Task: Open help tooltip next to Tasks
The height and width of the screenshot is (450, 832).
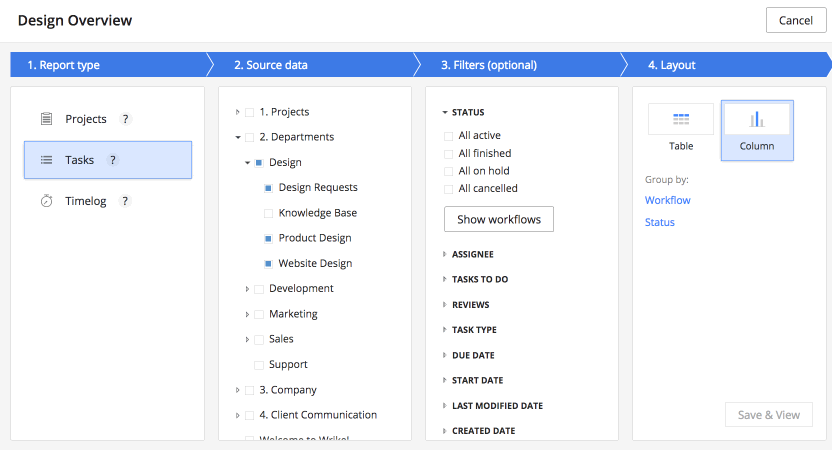Action: coord(113,160)
